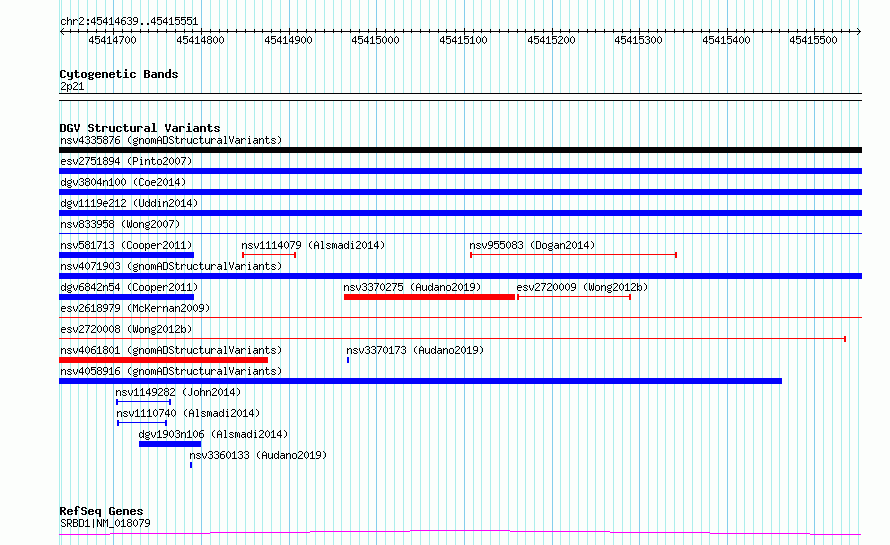Screen dimensions: 890x545
Task: Click the esv2720009 (Wong2012b) label
Action: 582,287
